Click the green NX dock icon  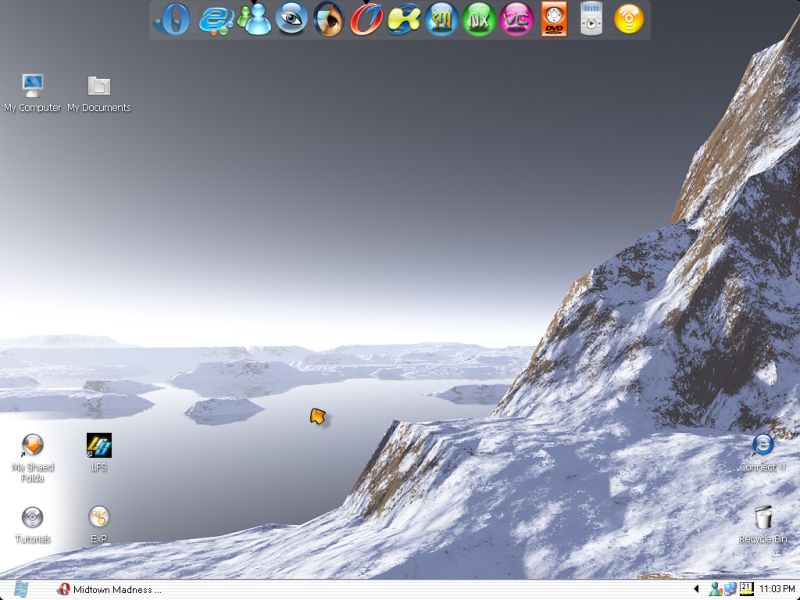[479, 19]
